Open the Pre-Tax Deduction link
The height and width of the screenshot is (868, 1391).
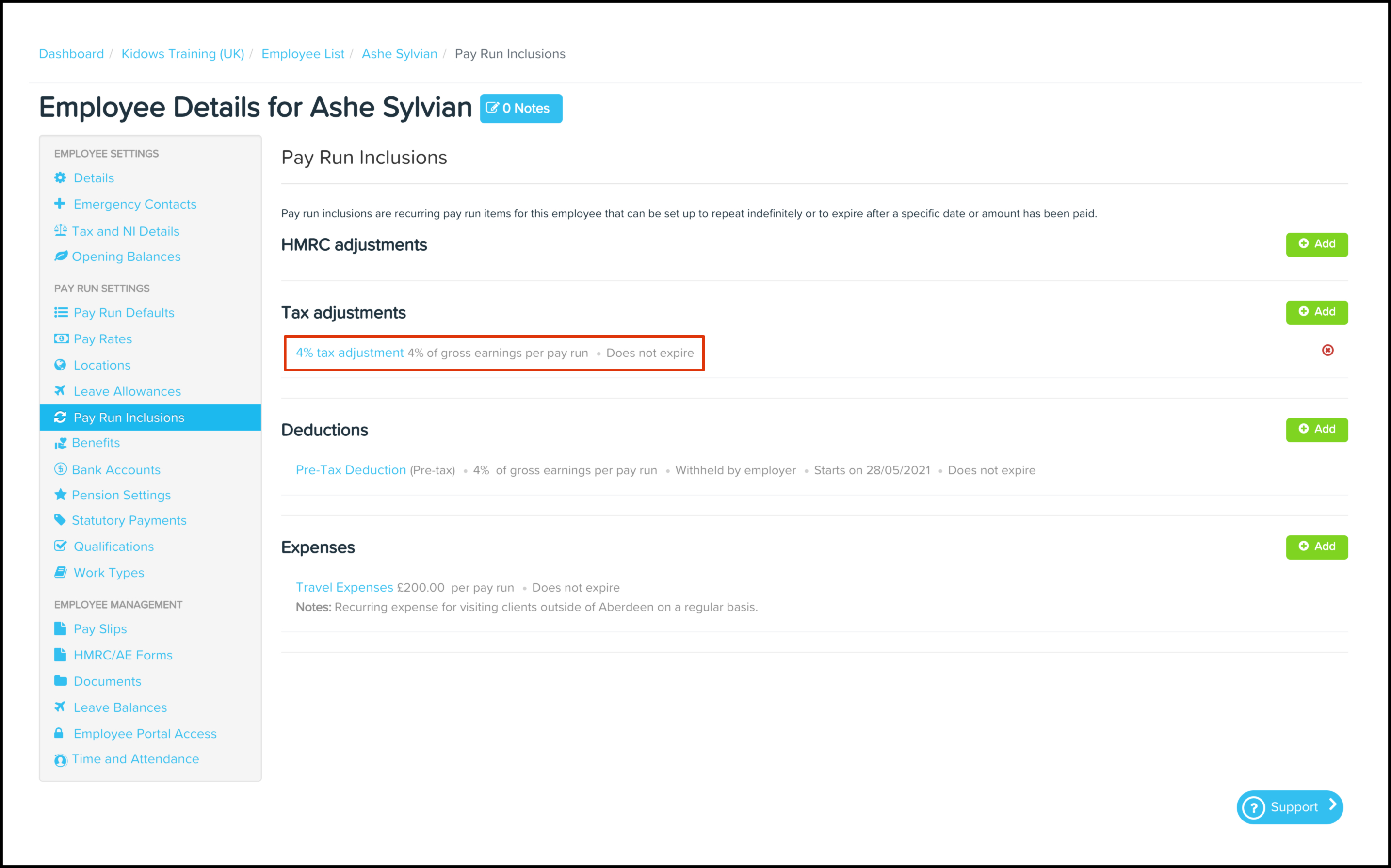pyautogui.click(x=351, y=470)
